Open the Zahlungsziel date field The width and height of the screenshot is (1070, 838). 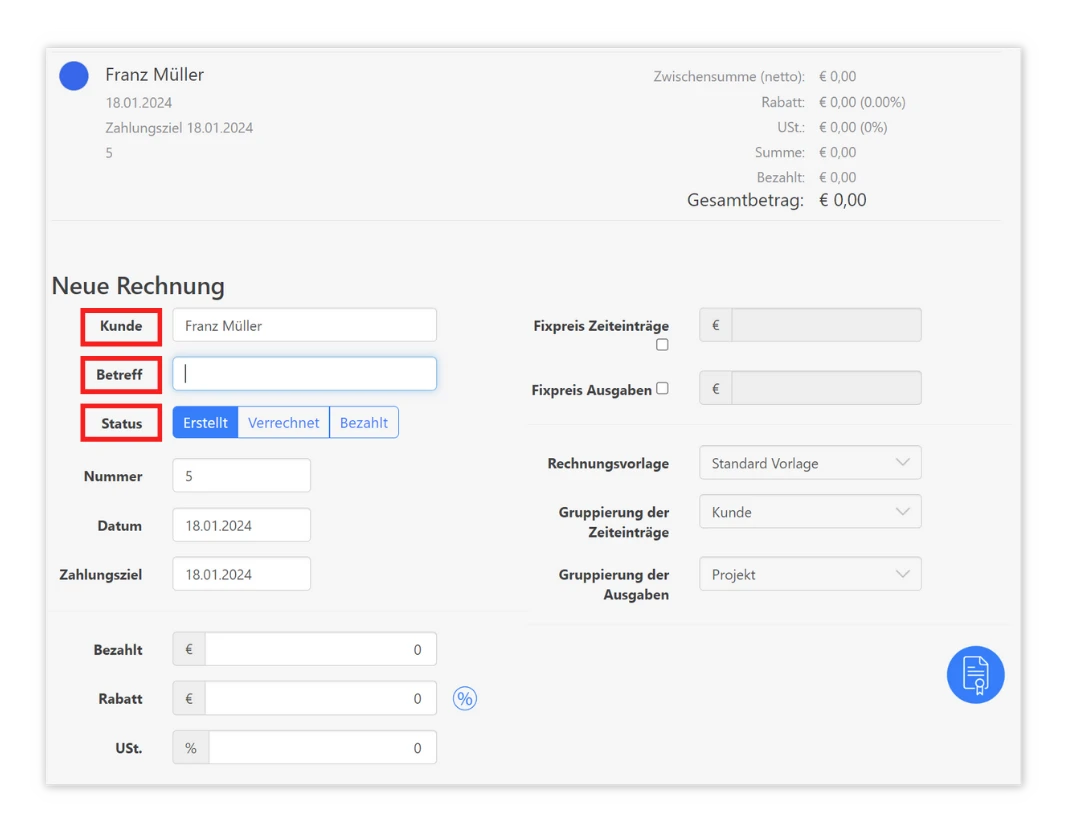point(241,574)
